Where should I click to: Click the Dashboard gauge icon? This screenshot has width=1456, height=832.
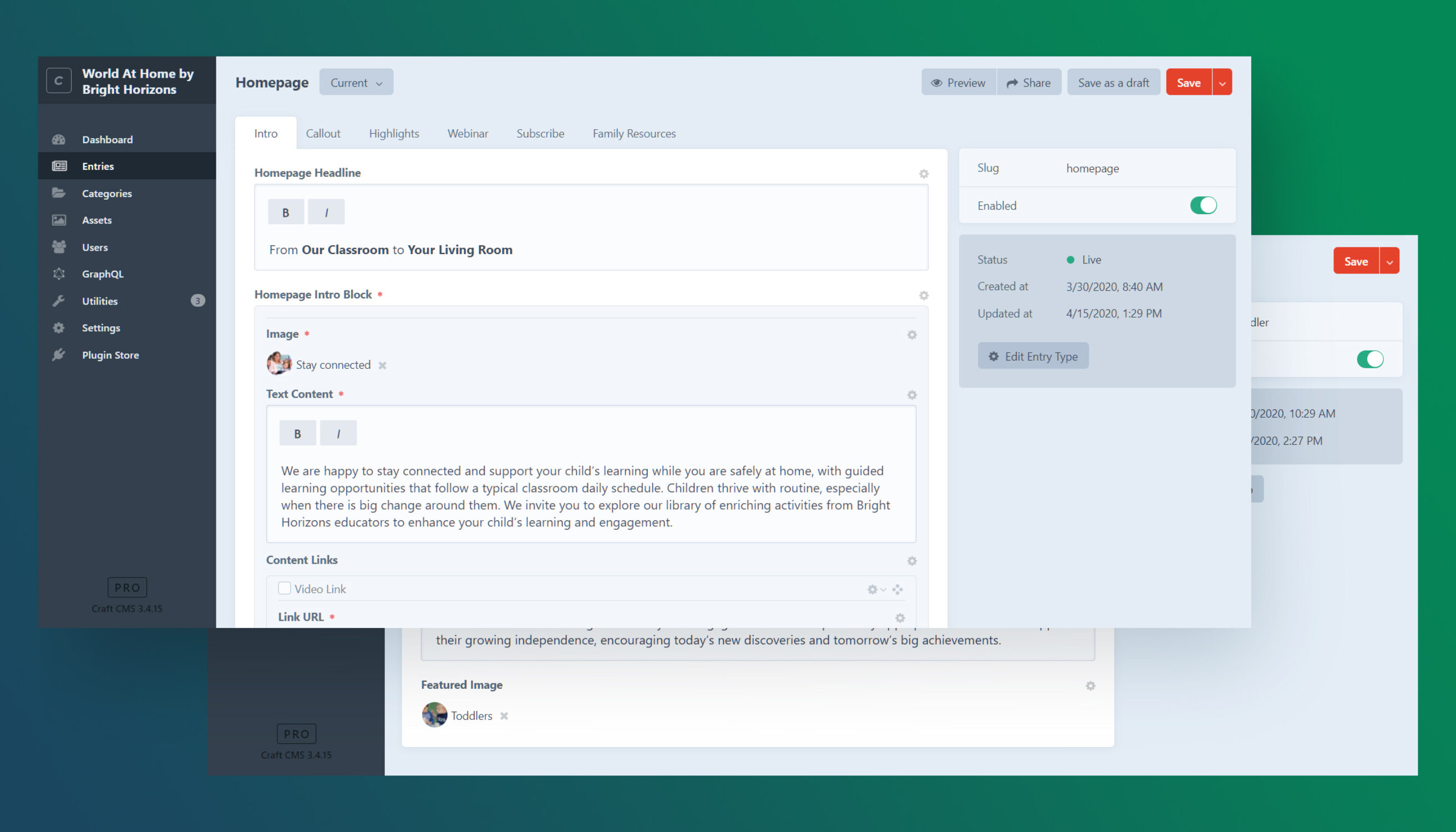click(x=59, y=139)
